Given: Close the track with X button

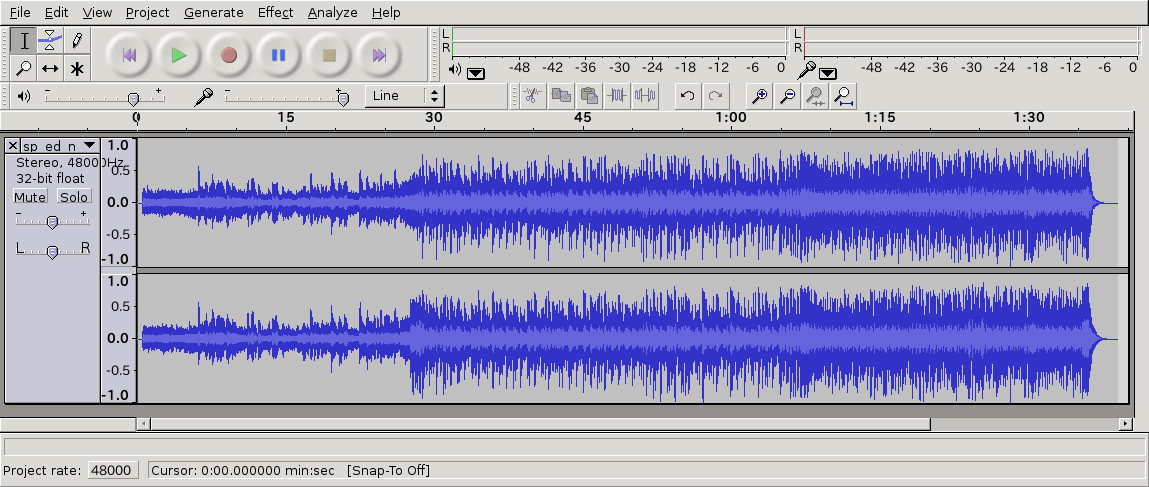Looking at the screenshot, I should (12, 146).
